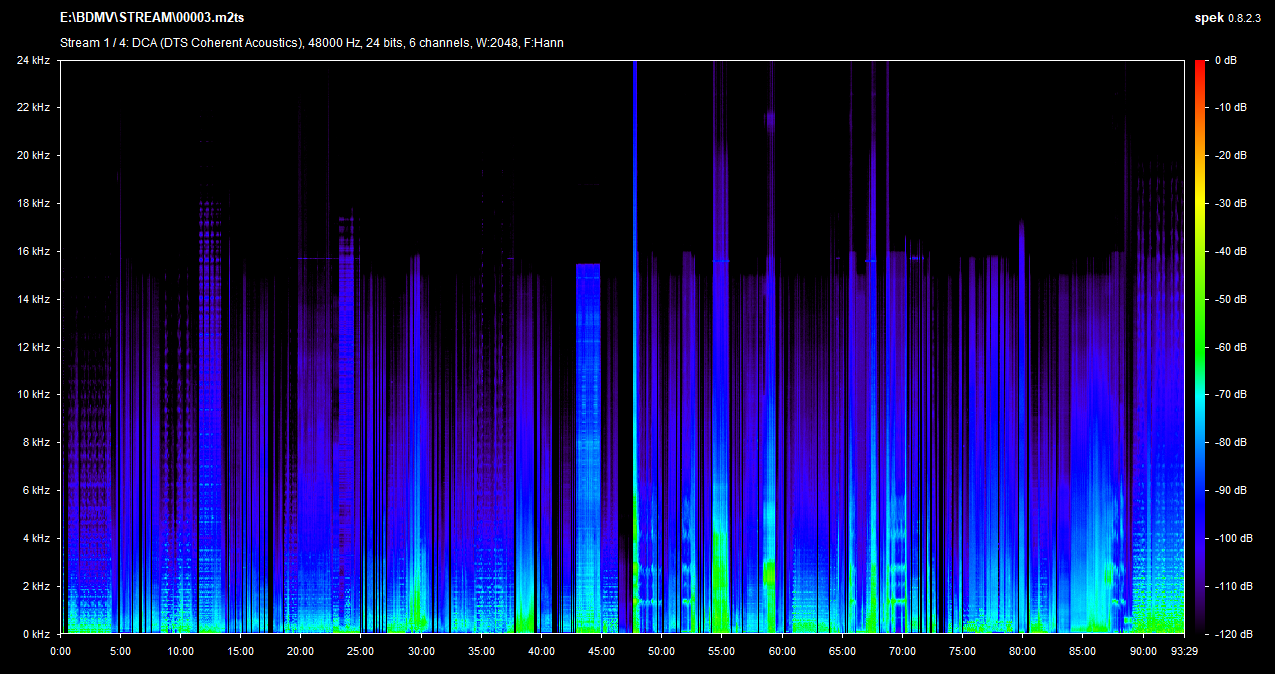Viewport: 1275px width, 674px height.
Task: Click the 0 dB scale label
Action: coord(1225,60)
